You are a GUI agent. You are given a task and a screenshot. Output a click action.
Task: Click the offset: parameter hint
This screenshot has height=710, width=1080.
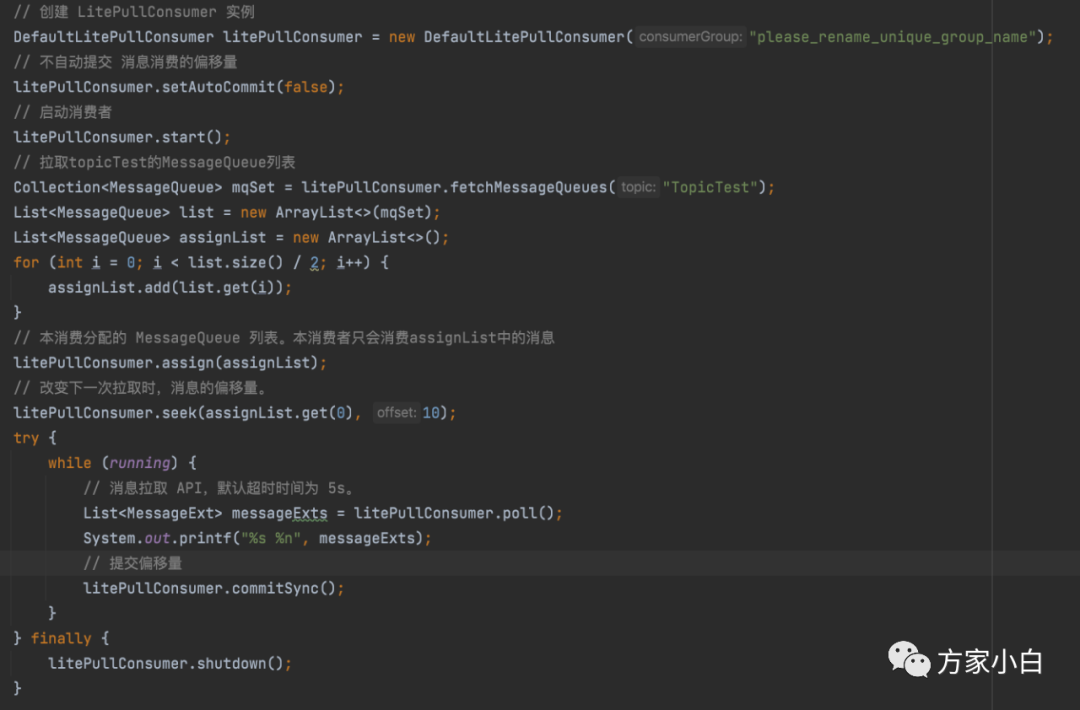pyautogui.click(x=396, y=413)
